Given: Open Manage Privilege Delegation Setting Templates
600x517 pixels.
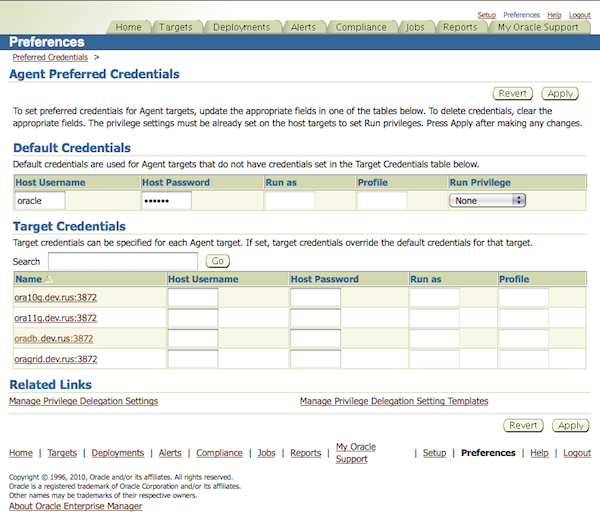Looking at the screenshot, I should tap(394, 401).
